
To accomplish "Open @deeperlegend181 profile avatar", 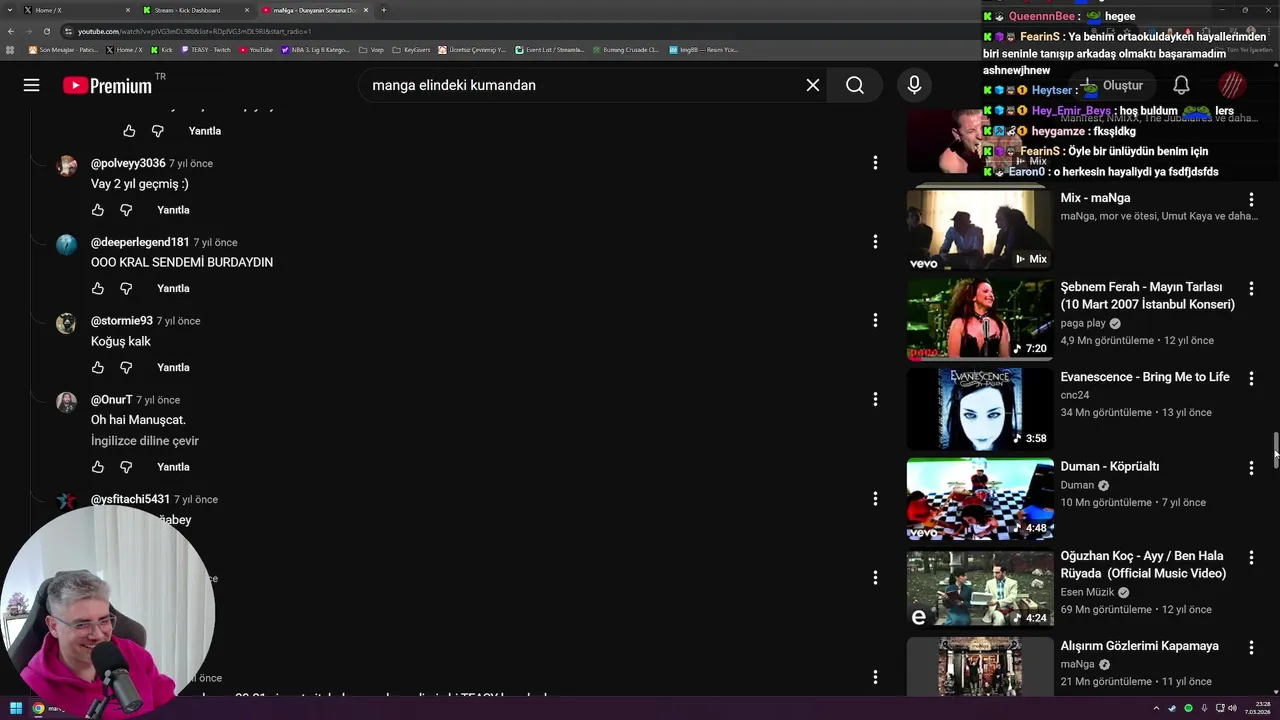I will [x=66, y=245].
